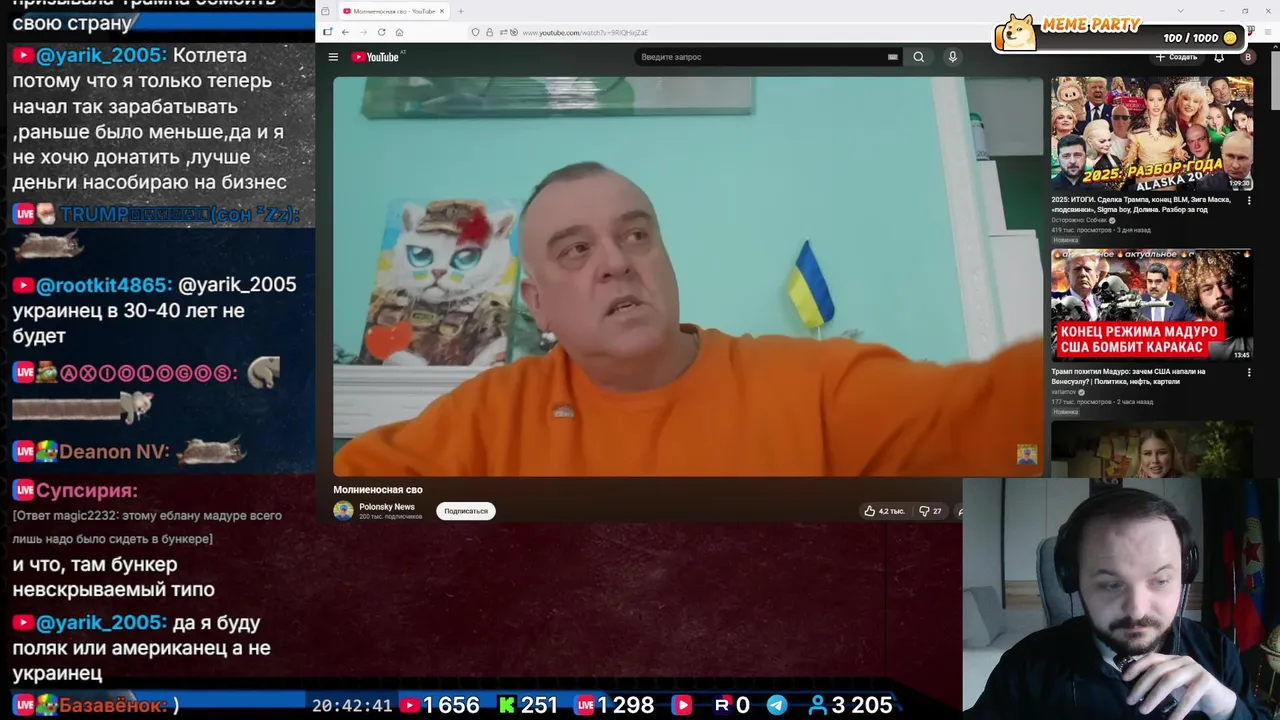This screenshot has height=720, width=1280.
Task: Click the clock '20:42:41' in bottom bar
Action: [x=352, y=705]
